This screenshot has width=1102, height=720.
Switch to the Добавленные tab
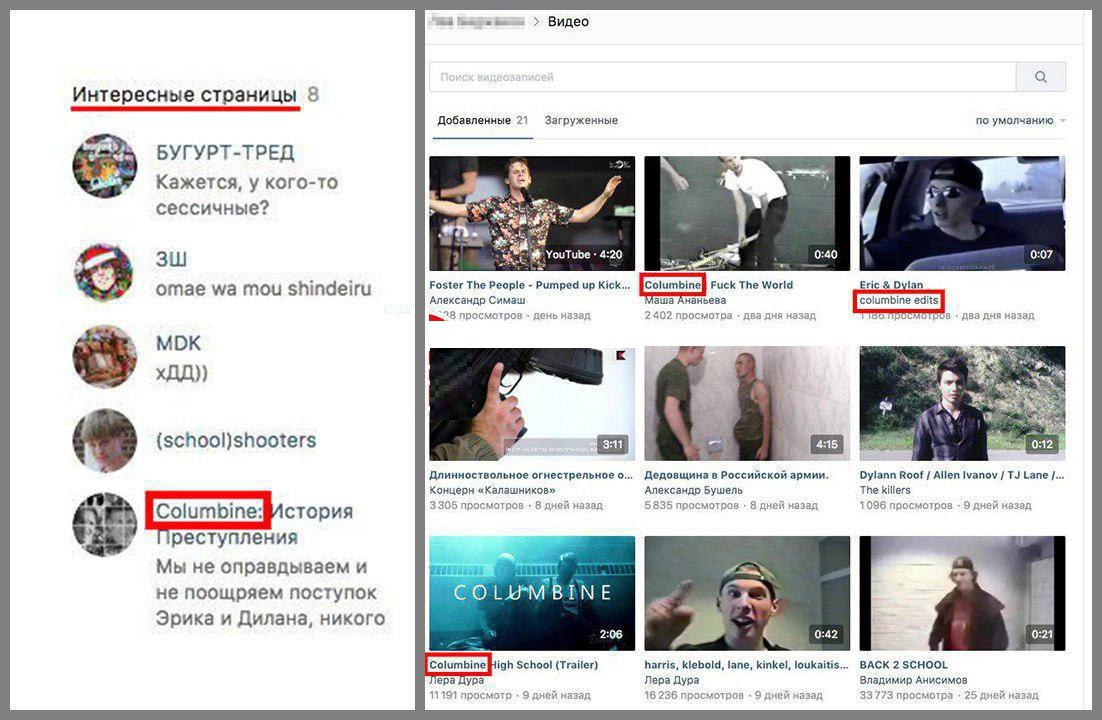482,120
